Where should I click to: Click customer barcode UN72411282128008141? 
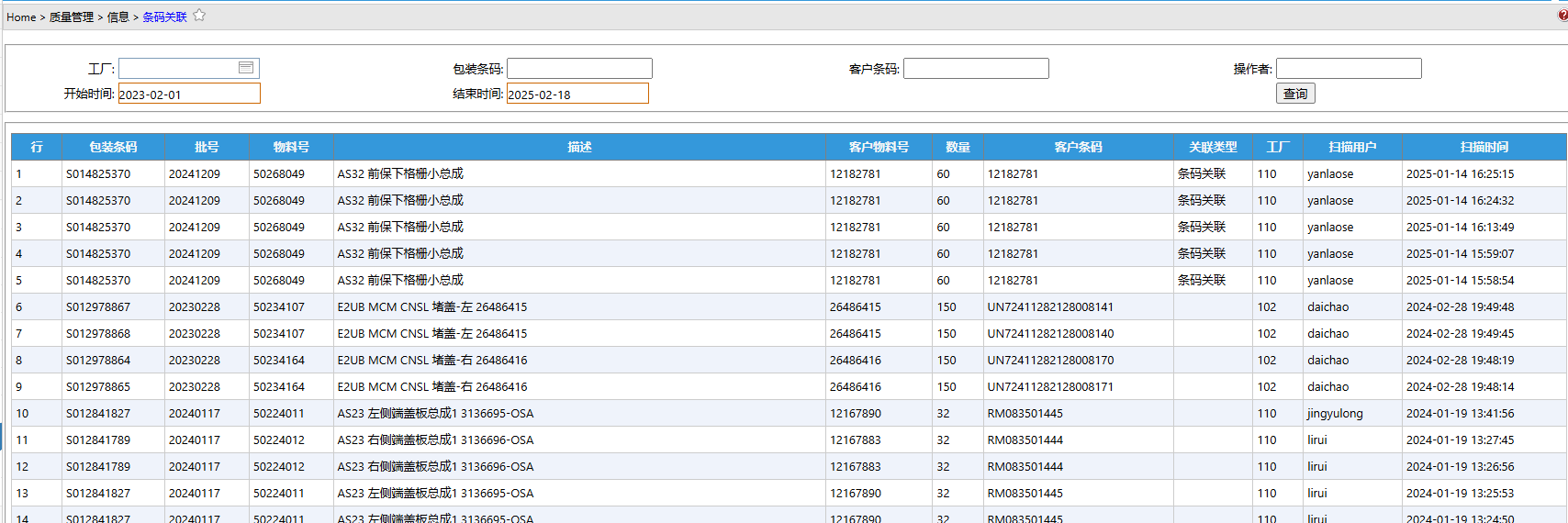pos(1050,307)
